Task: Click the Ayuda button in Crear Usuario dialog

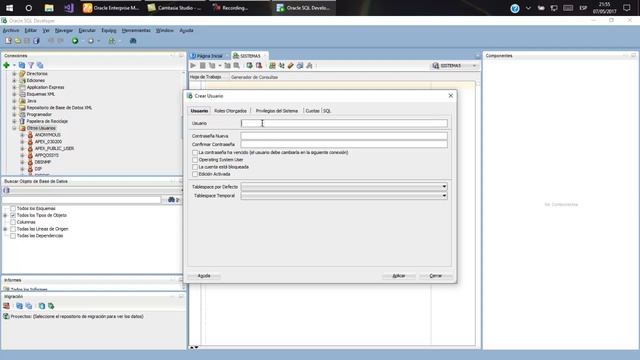Action: click(x=204, y=276)
